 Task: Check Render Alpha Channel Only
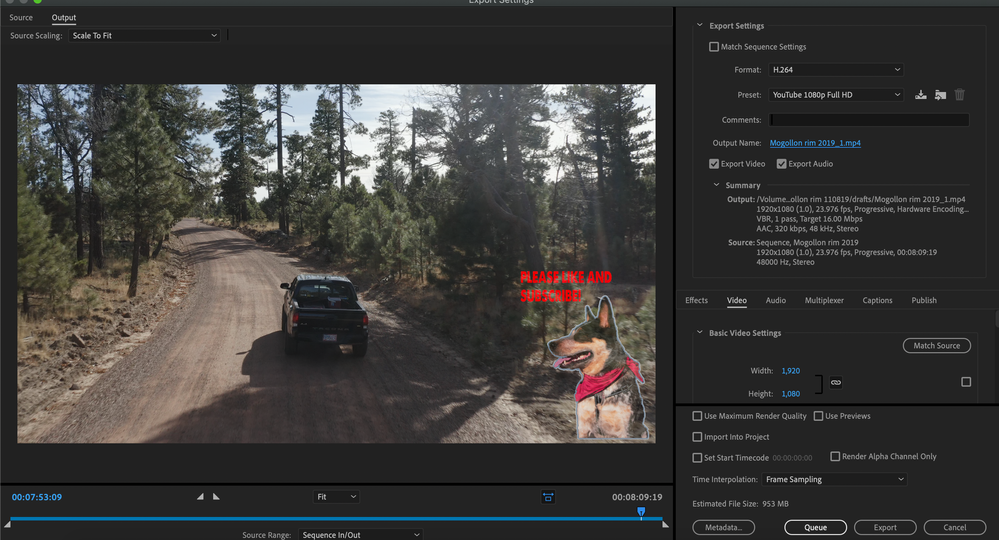835,456
